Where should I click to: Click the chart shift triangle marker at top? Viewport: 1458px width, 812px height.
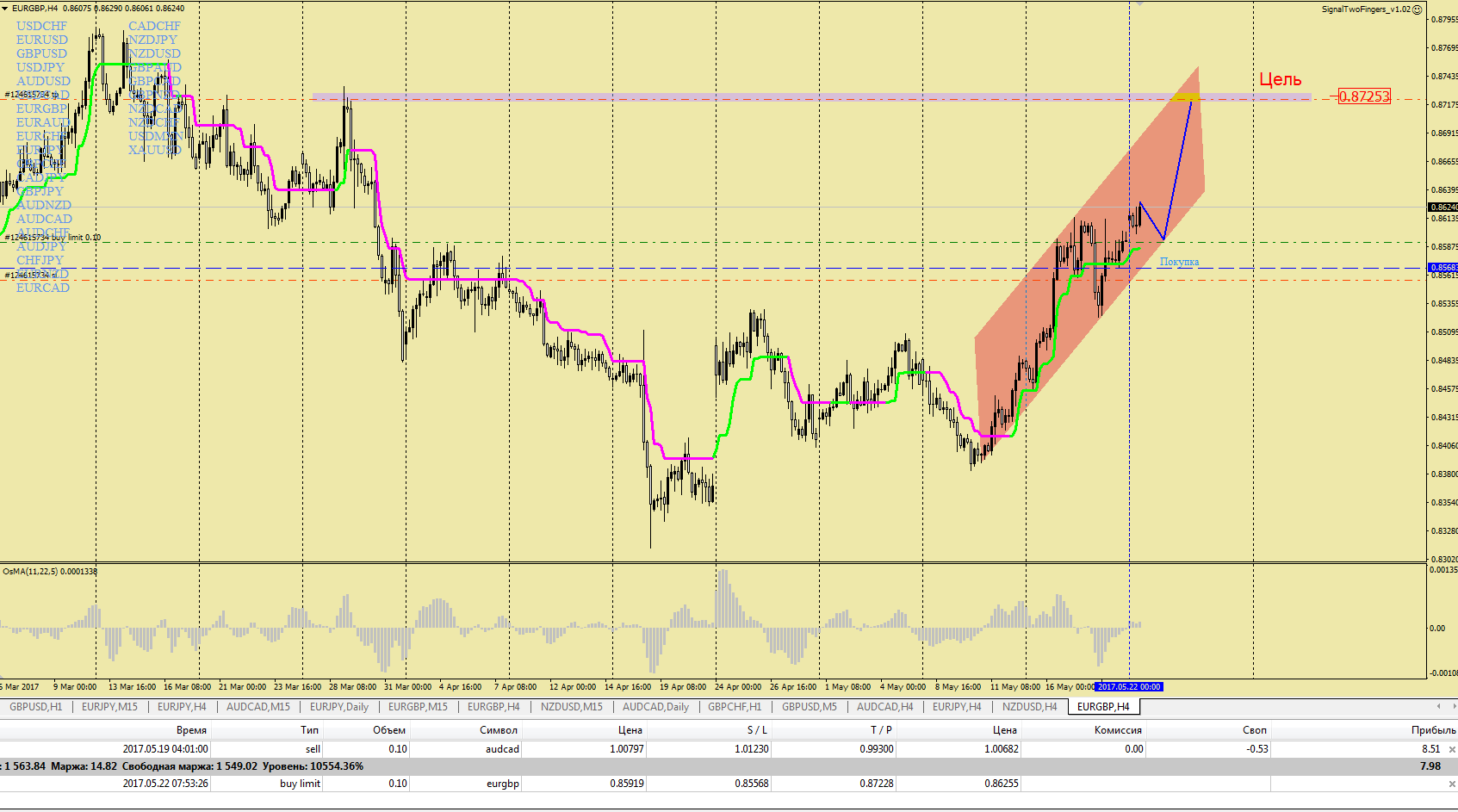1140,3
